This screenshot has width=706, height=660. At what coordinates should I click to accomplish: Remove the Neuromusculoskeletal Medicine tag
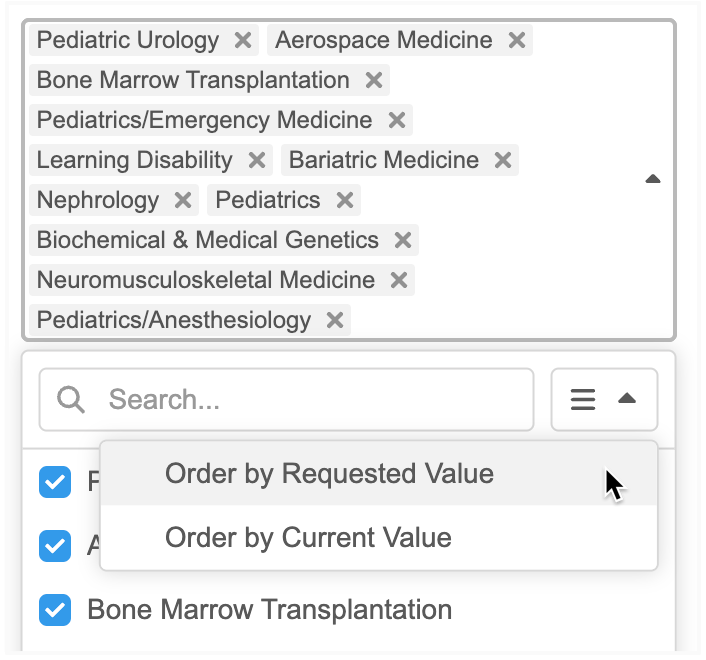click(x=398, y=280)
